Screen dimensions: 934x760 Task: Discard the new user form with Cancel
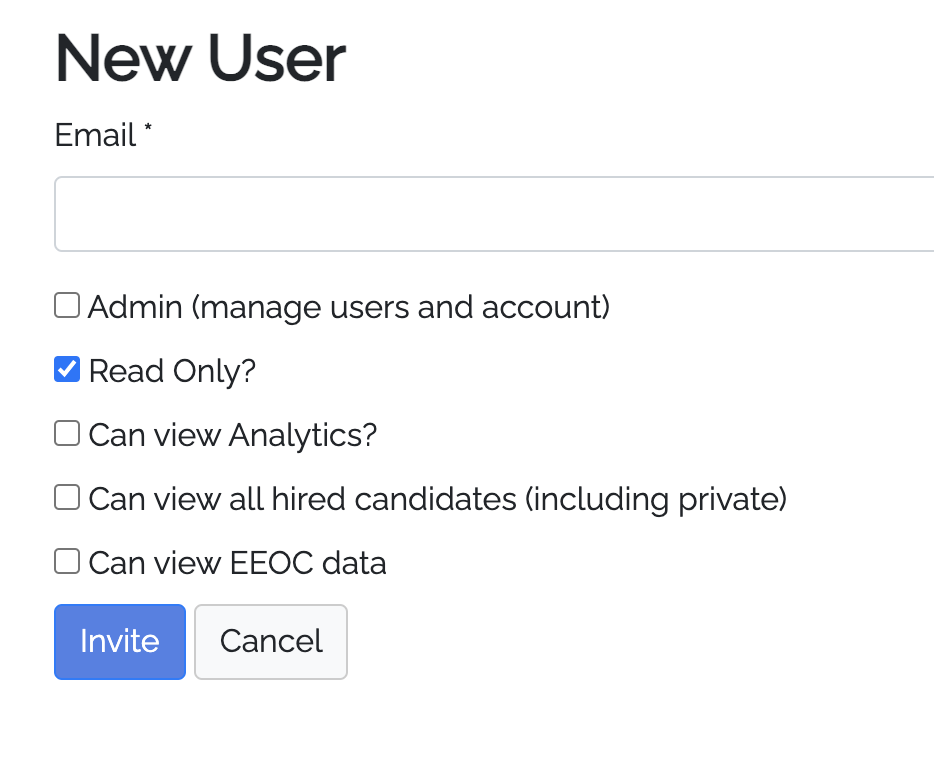tap(271, 641)
